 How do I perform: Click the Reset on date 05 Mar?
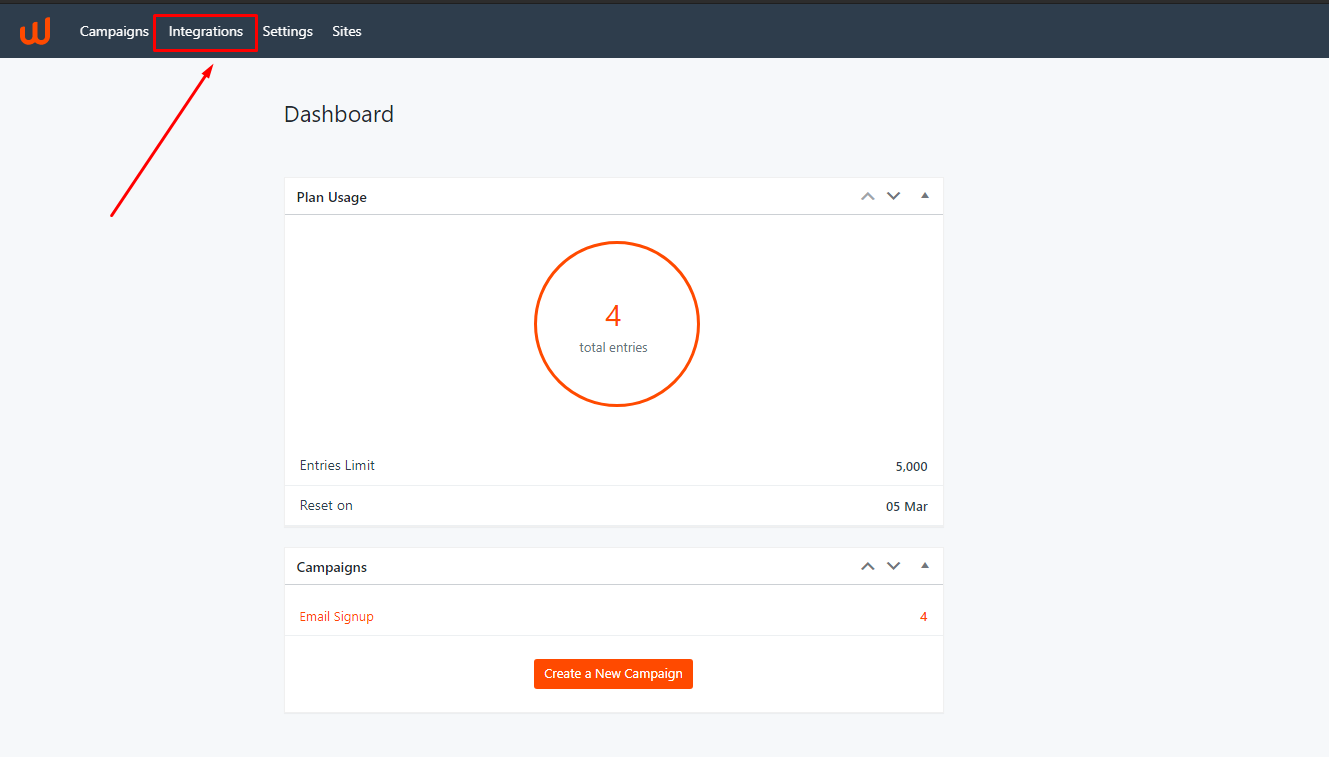point(907,507)
